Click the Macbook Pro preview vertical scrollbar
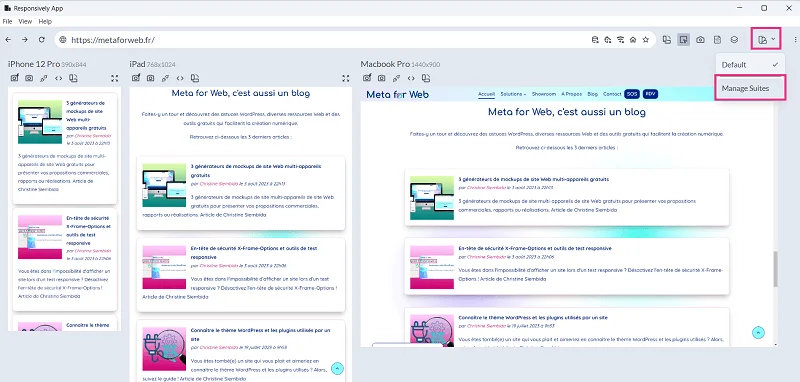 [x=776, y=269]
